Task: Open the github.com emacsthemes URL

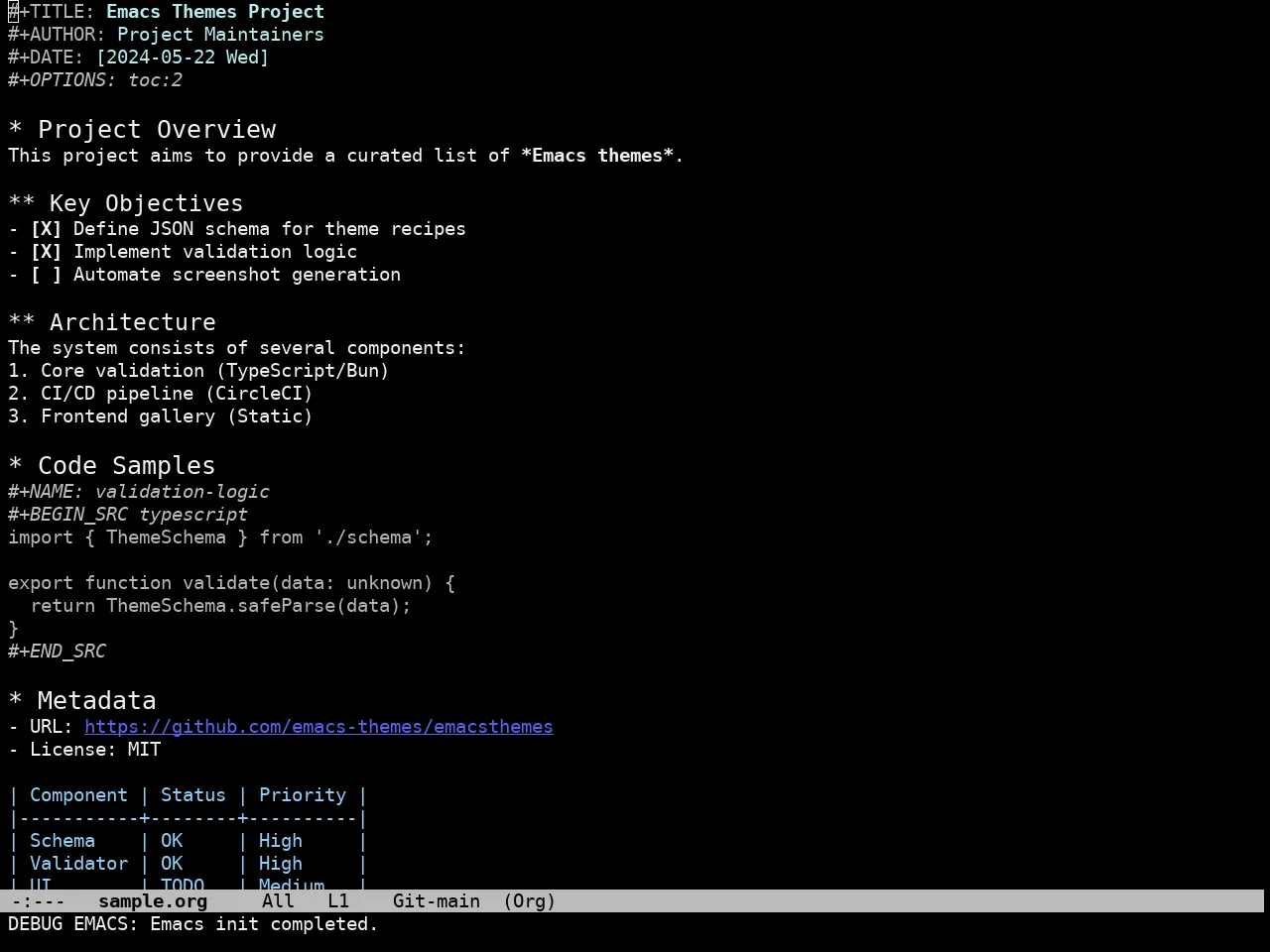Action: click(318, 727)
